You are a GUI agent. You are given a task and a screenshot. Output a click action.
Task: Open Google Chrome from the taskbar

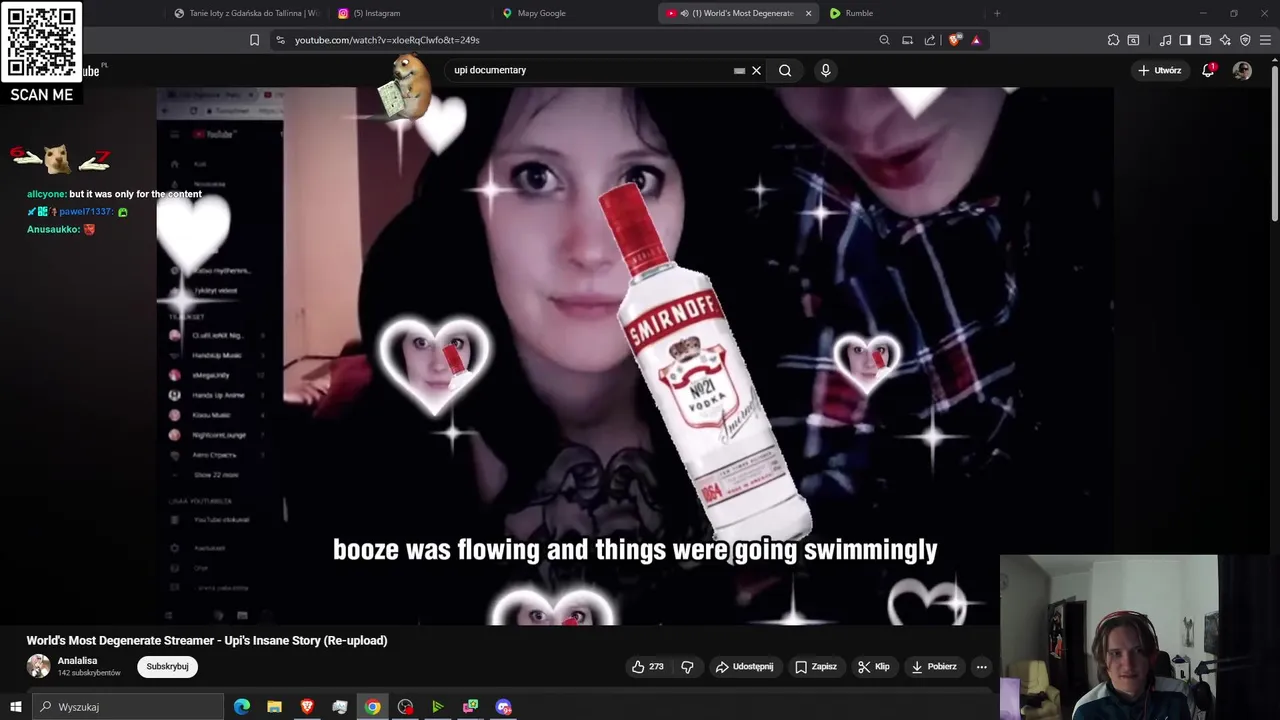(x=372, y=707)
